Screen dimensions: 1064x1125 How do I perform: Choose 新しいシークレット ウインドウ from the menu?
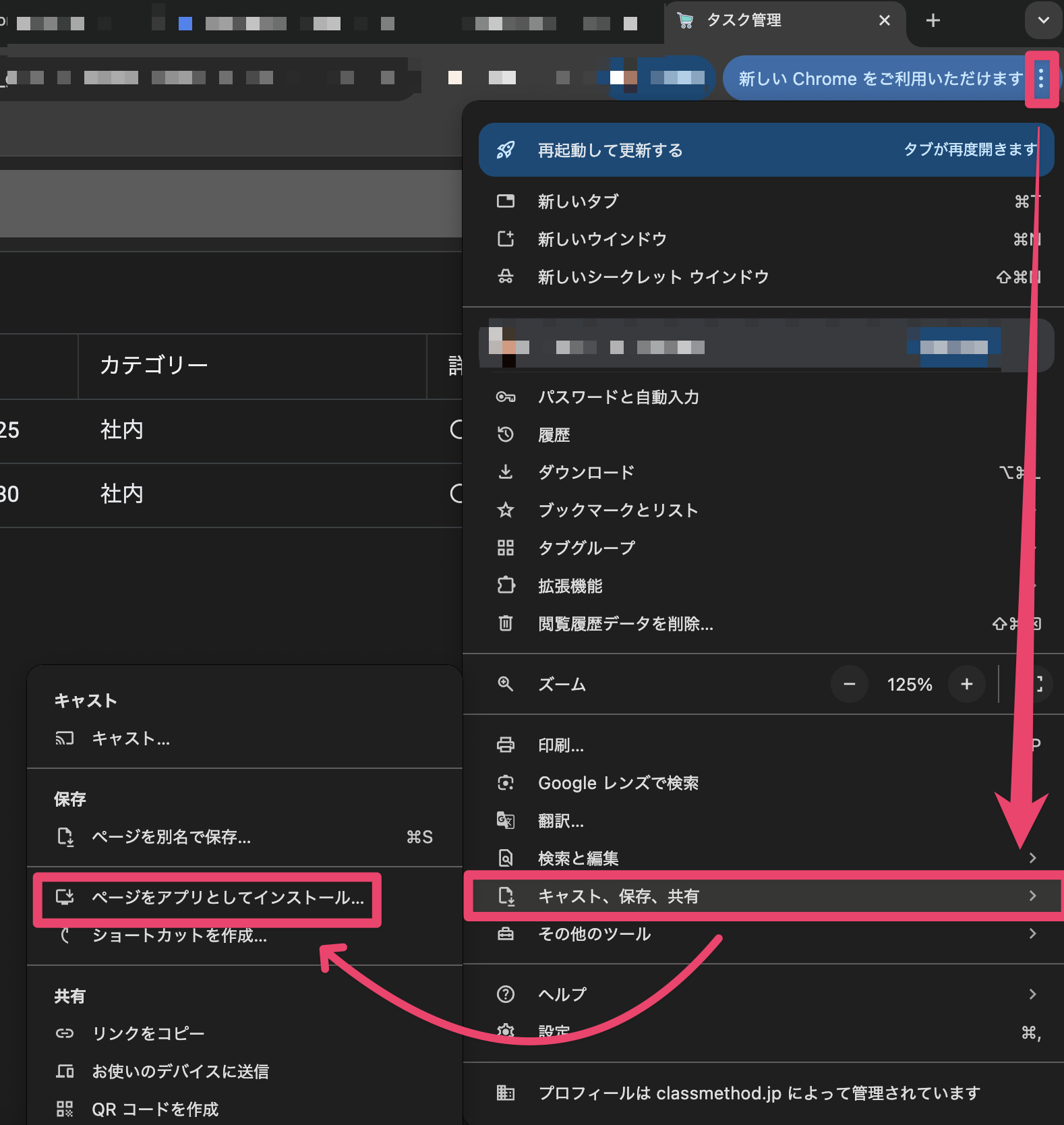click(653, 277)
